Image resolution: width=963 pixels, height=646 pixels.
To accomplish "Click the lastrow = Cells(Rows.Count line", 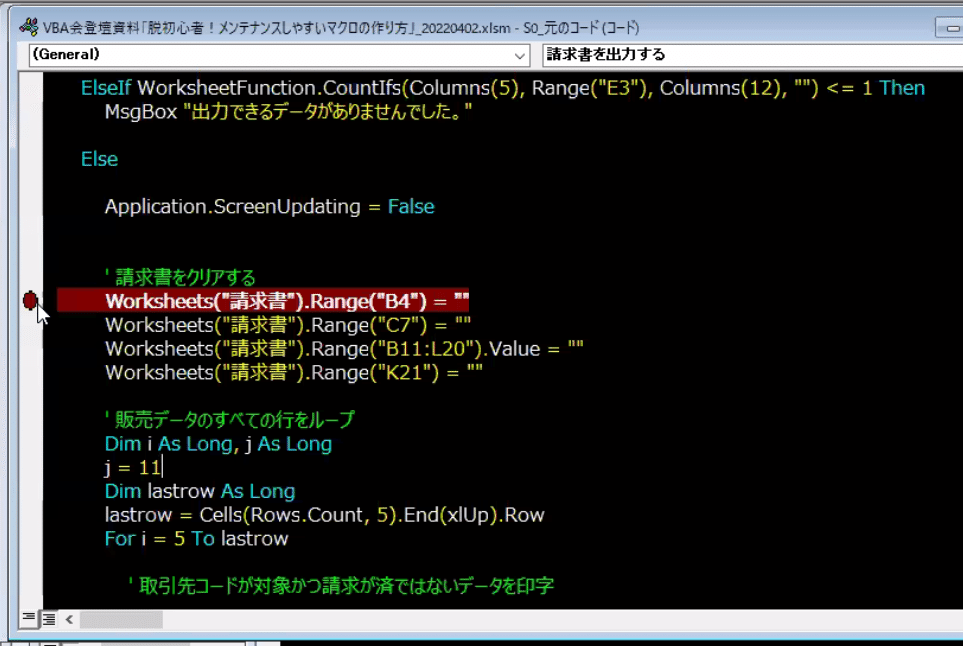I will [x=324, y=515].
